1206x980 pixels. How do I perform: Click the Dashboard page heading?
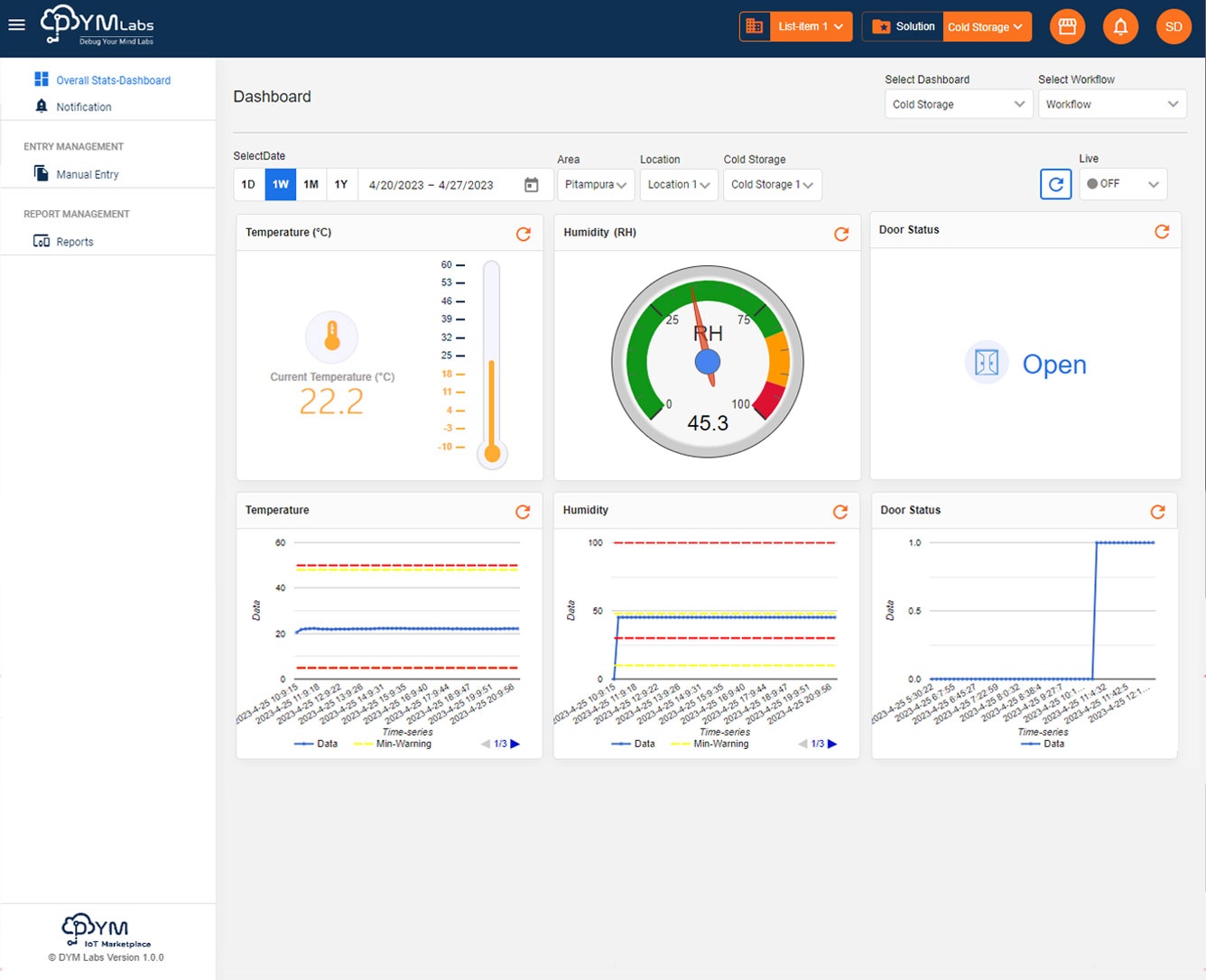click(272, 97)
